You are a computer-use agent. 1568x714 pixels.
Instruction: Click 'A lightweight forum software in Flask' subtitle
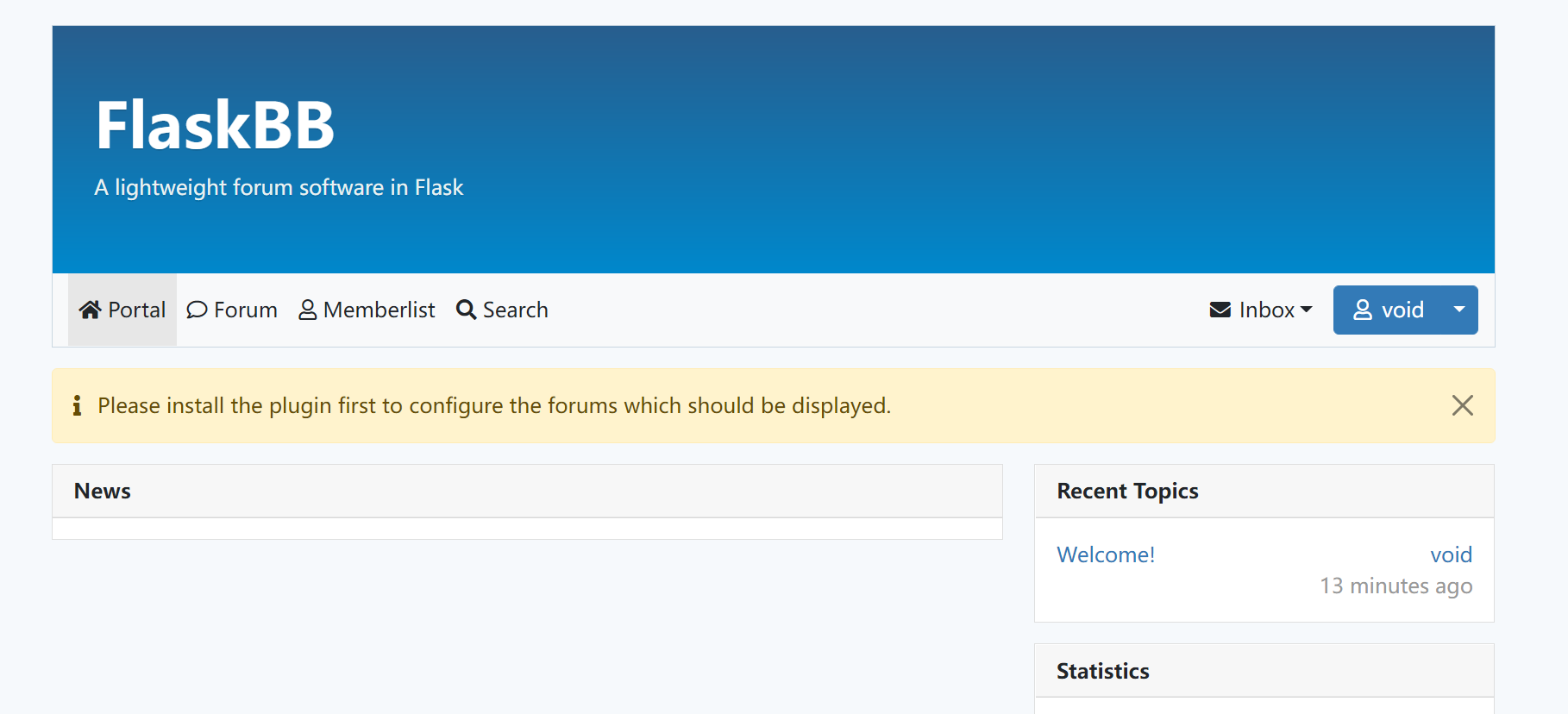point(279,187)
